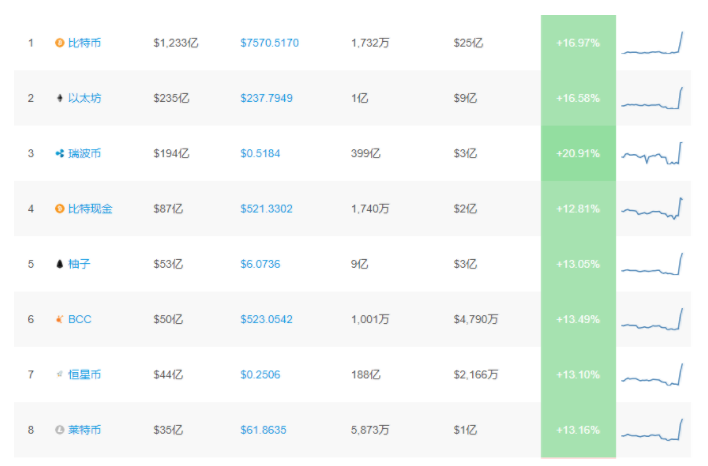This screenshot has width=708, height=466.
Task: Open the 以太坊 coin link
Action: pos(84,98)
